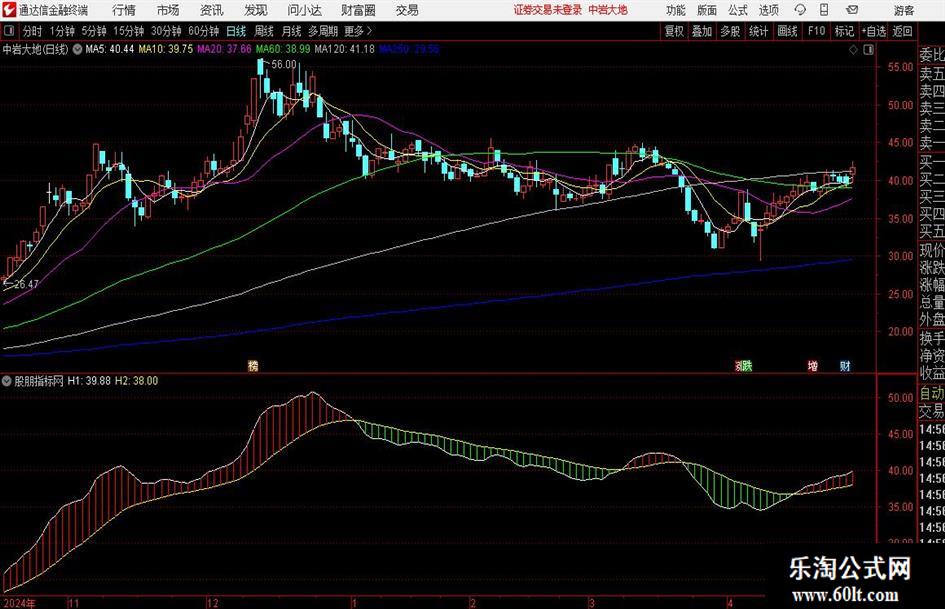Image resolution: width=945 pixels, height=609 pixels.
Task: Expand the 更多 periods chevron
Action: [369, 31]
